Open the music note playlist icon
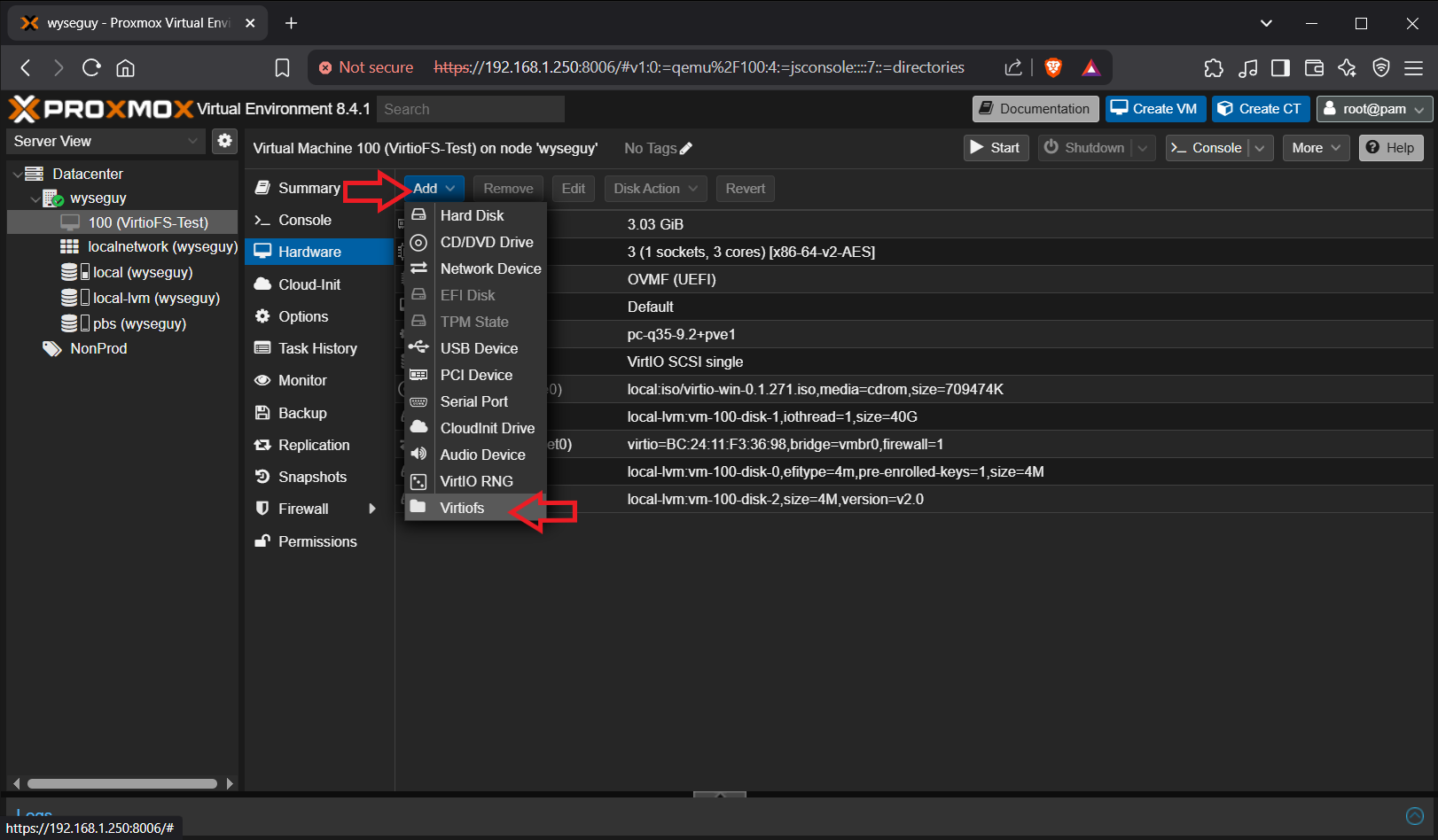1438x840 pixels. point(1247,67)
